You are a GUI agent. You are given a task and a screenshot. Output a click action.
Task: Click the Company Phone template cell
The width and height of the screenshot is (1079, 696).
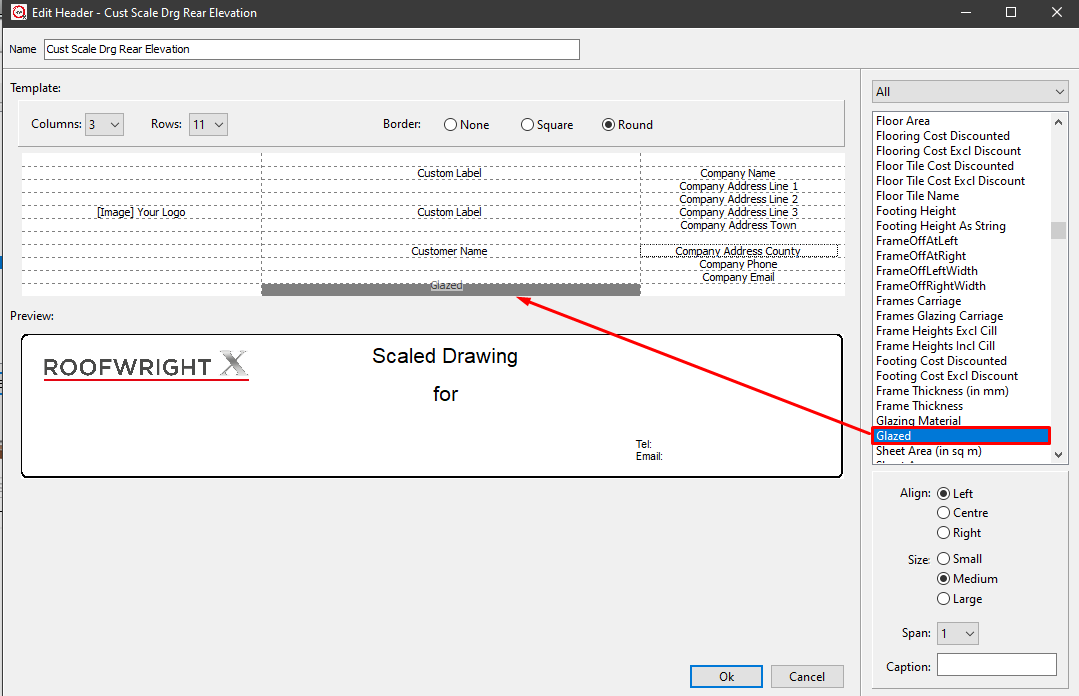pos(738,264)
